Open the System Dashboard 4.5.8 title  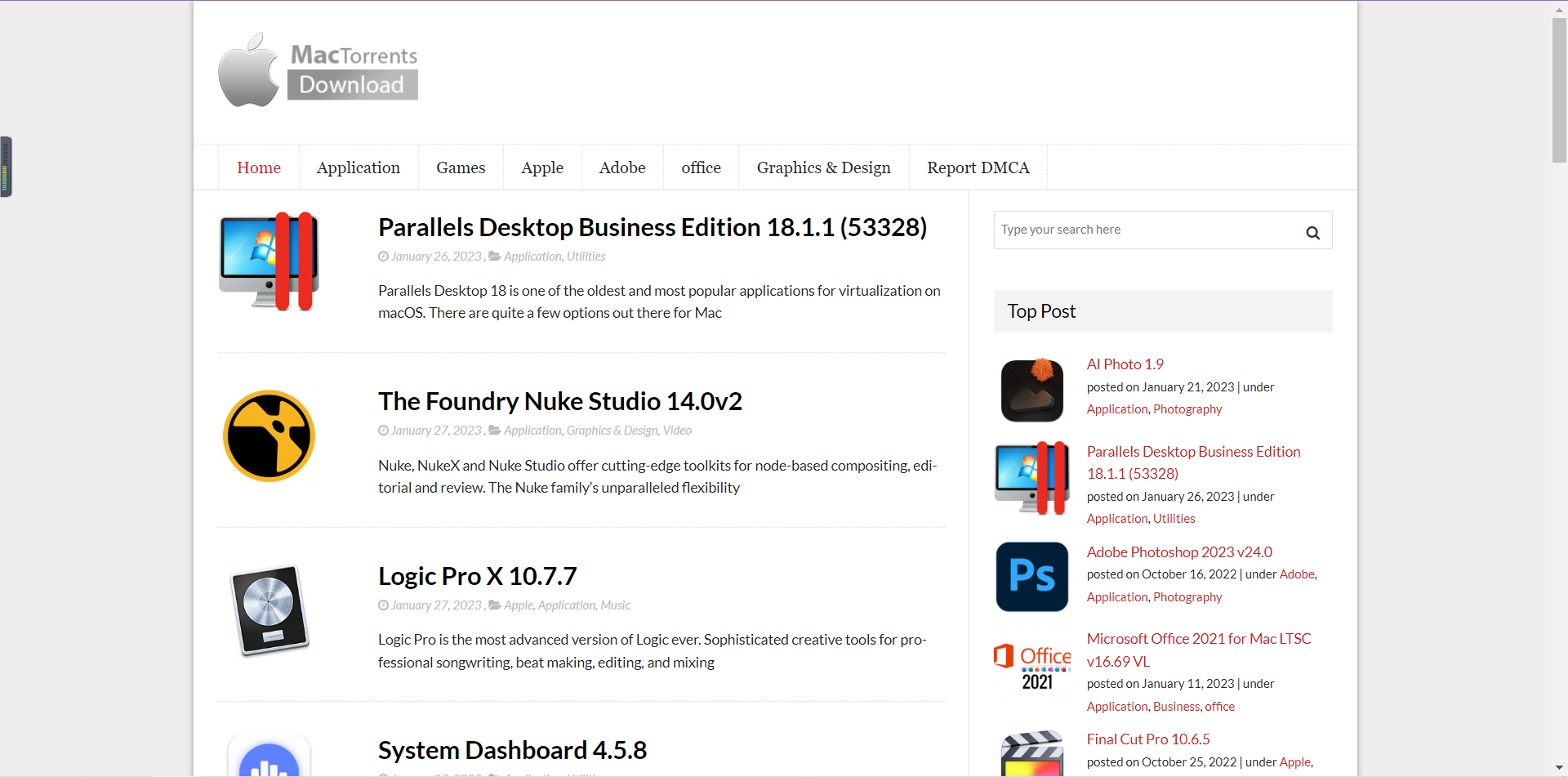coord(512,750)
